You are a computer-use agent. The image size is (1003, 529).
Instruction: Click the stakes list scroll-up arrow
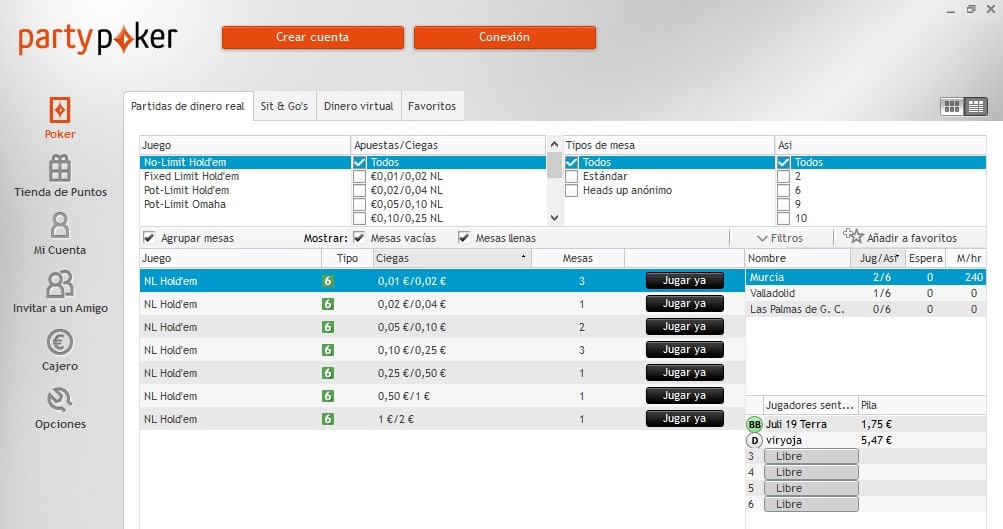pos(554,145)
